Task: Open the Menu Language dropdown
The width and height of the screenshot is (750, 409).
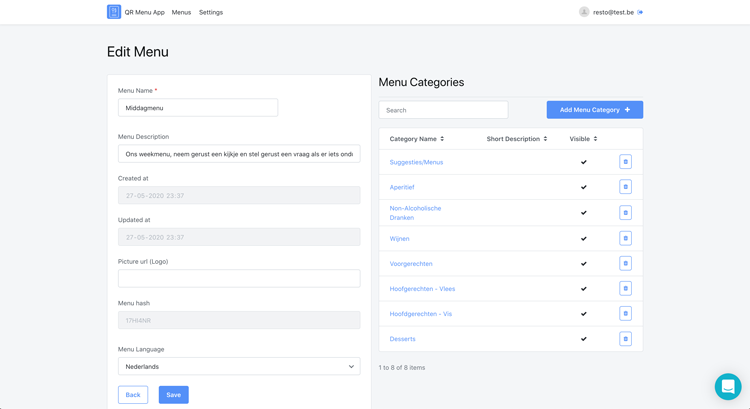Action: click(x=239, y=367)
